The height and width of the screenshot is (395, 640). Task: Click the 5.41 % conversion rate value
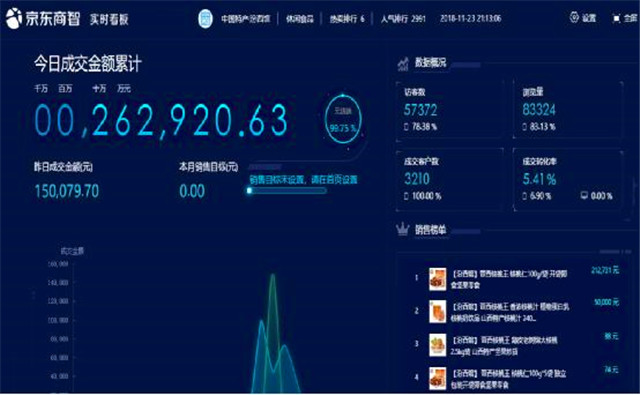(x=540, y=179)
